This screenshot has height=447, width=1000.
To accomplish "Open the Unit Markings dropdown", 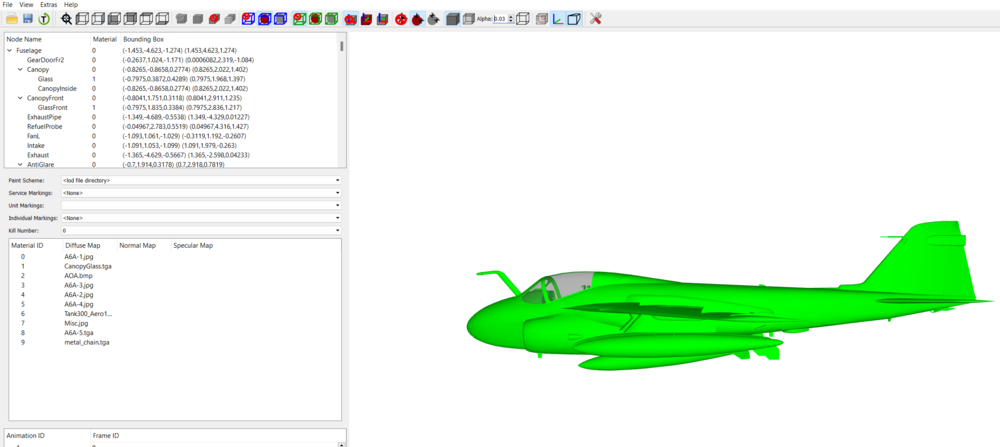I will 201,205.
